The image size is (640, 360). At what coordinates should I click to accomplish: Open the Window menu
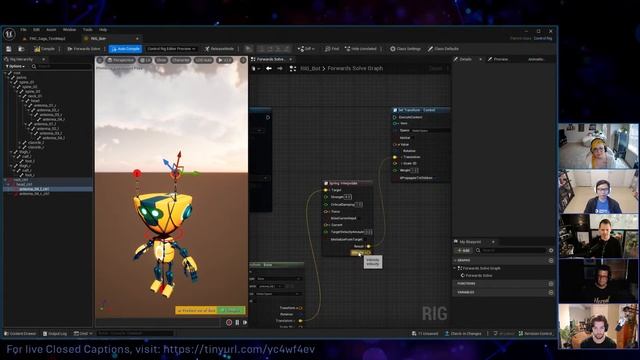(69, 30)
